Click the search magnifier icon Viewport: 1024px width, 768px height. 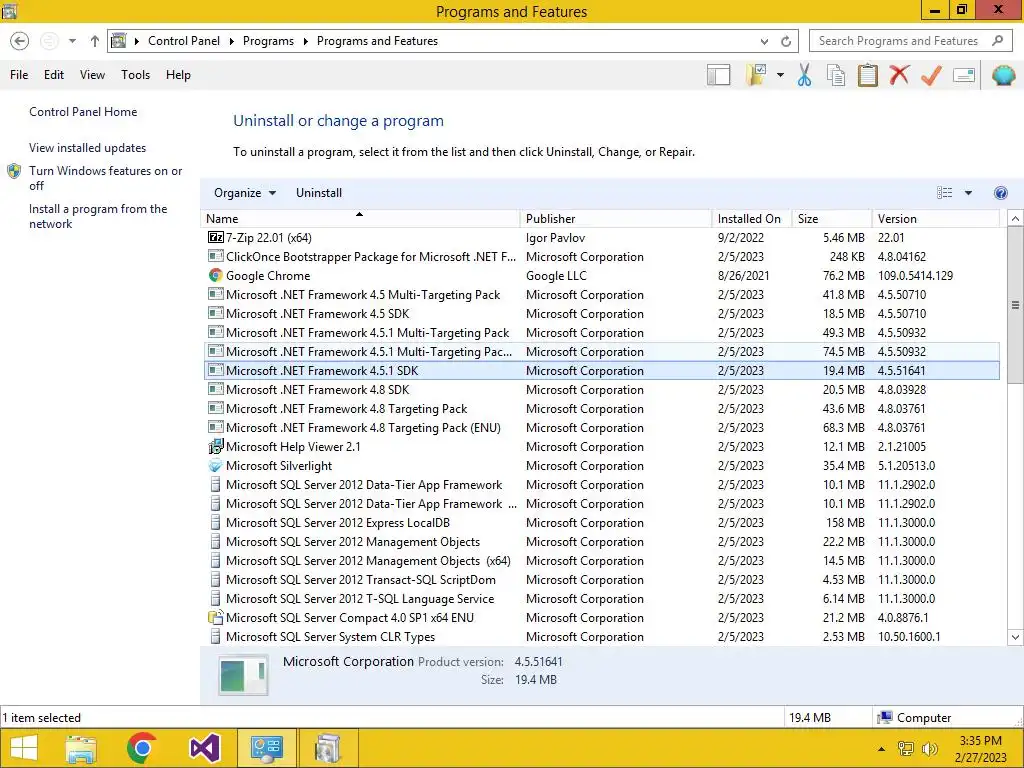click(997, 40)
